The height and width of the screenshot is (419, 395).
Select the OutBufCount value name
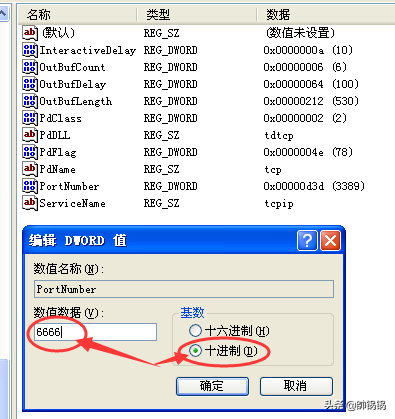72,67
